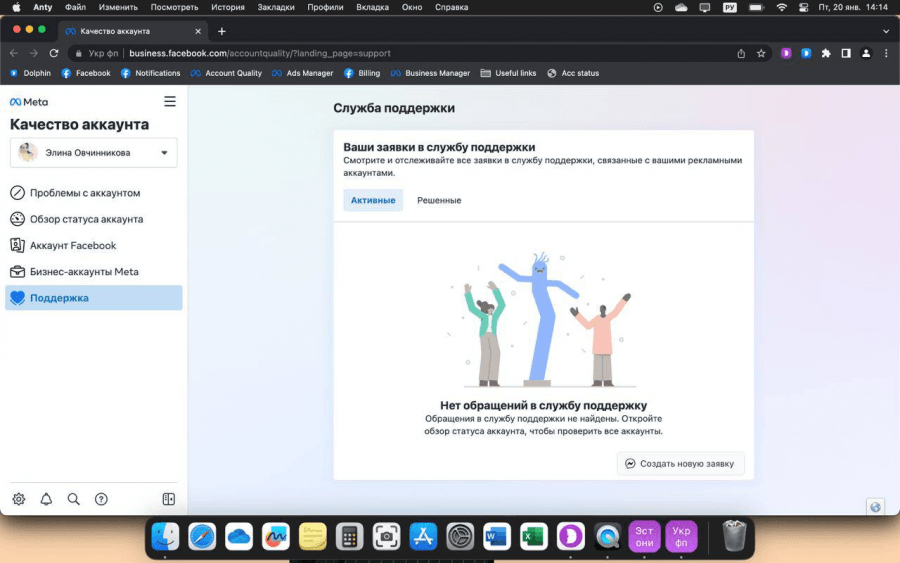
Task: Open Microsoft Word from the dock
Action: point(496,537)
